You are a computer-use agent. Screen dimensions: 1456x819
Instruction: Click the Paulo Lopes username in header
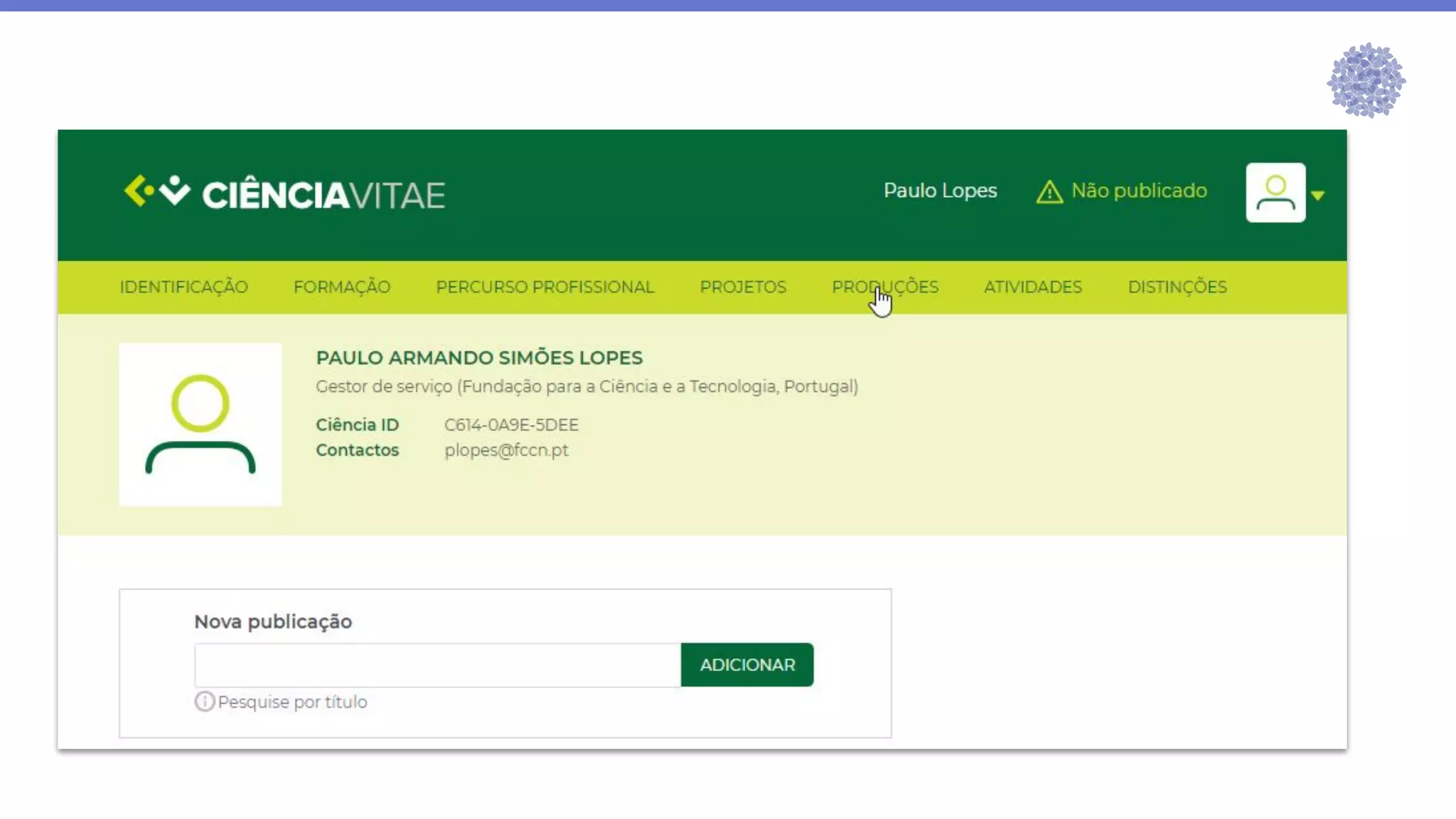pos(940,191)
